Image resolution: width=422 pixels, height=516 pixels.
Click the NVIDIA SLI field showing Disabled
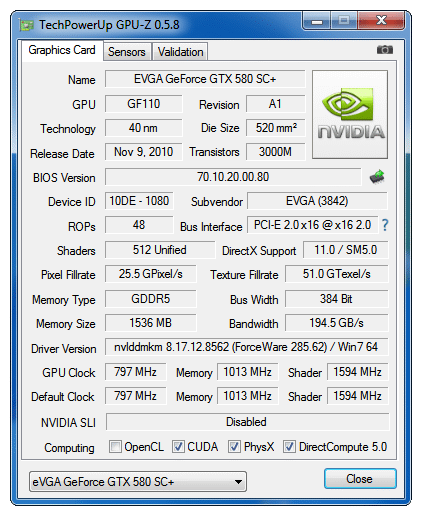(x=247, y=422)
